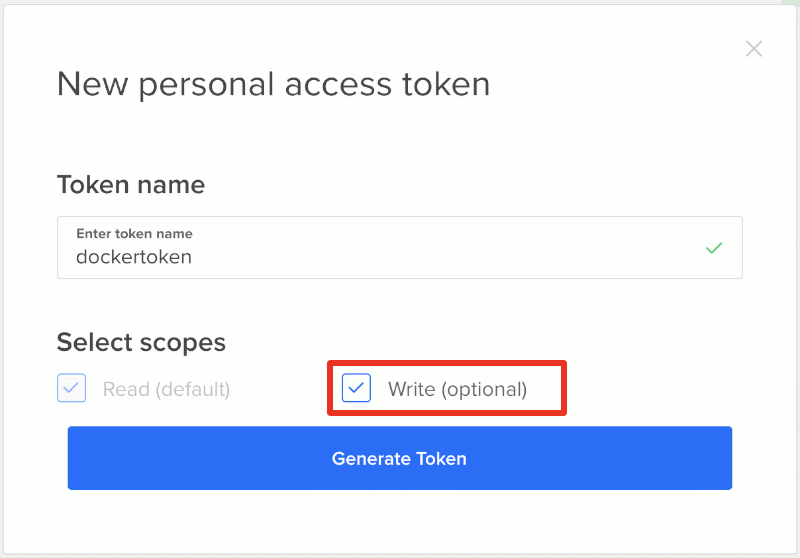
Task: Click blank dialog area below Generate Token
Action: [400, 520]
